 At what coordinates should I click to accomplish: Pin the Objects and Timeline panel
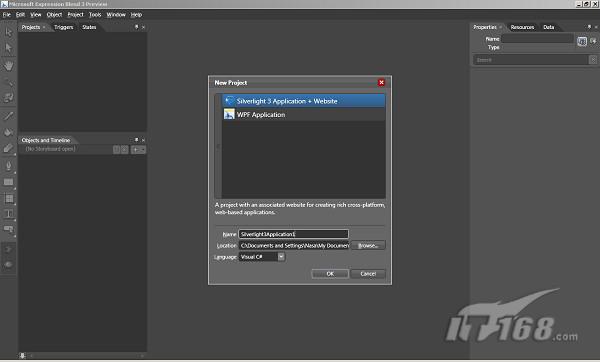137,140
